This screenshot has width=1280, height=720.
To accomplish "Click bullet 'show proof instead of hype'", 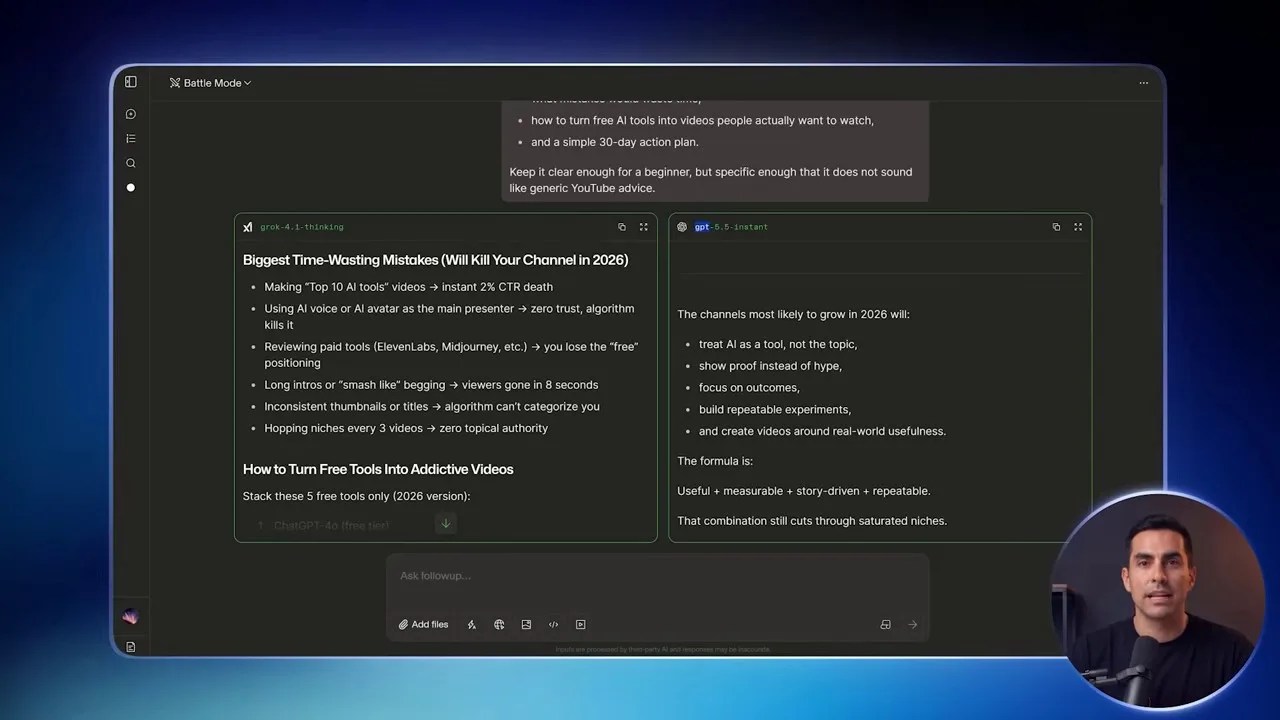I will [770, 366].
